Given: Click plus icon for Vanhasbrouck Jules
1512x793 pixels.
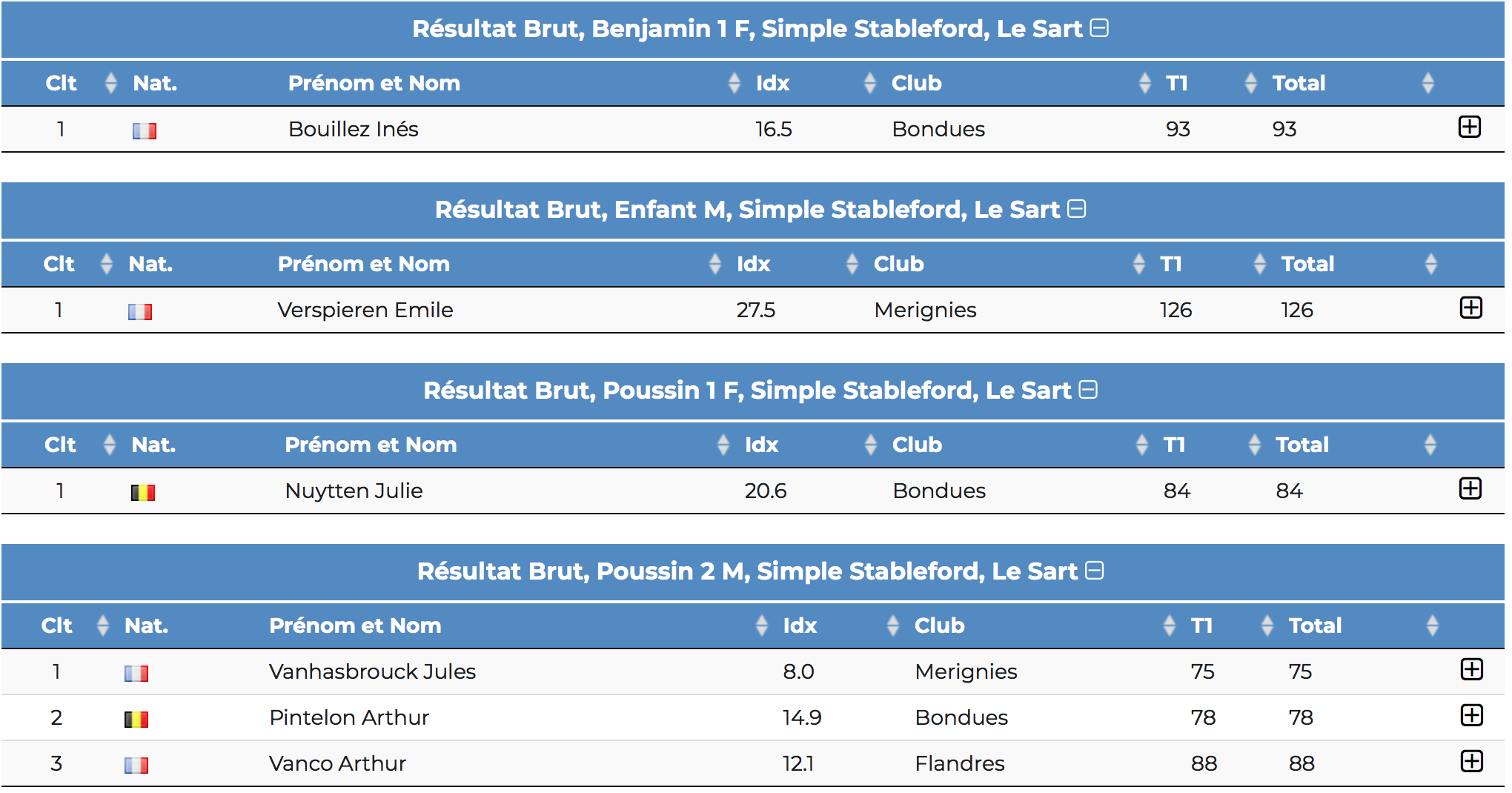Looking at the screenshot, I should (1471, 670).
